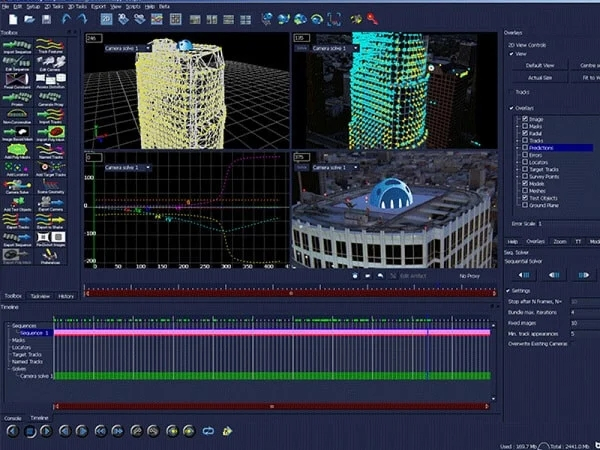
Task: Switch to the Taskview tab
Action: tap(40, 297)
